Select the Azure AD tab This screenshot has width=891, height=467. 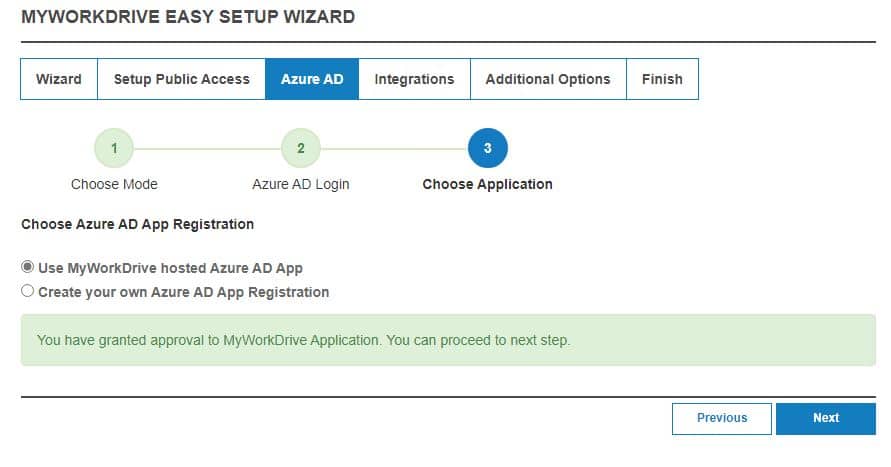[x=312, y=79]
